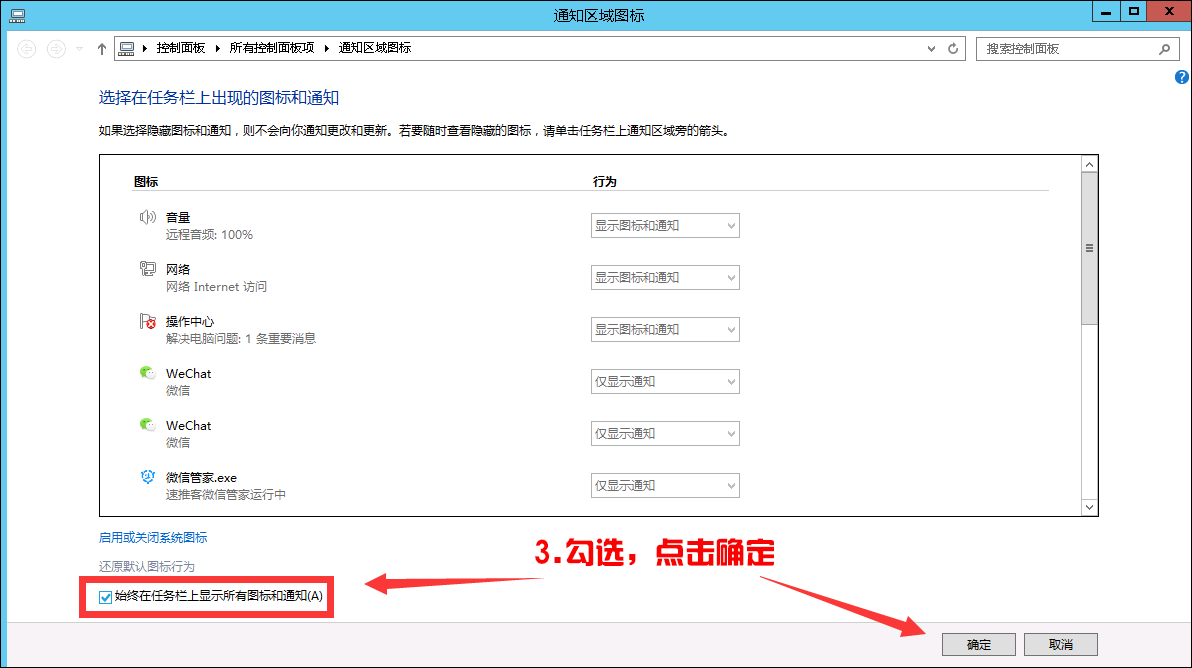This screenshot has height=668, width=1192.
Task: Enable 始终在任务栏上显示所有图标和通知 checkbox
Action: [x=105, y=597]
